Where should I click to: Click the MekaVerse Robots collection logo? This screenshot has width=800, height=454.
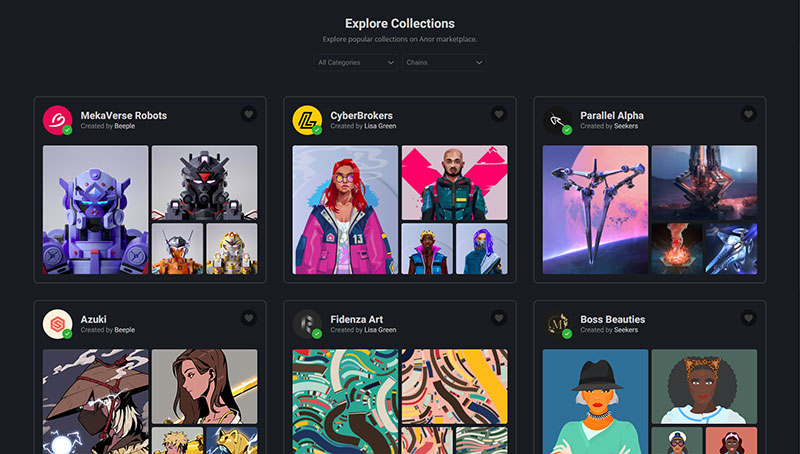(57, 120)
